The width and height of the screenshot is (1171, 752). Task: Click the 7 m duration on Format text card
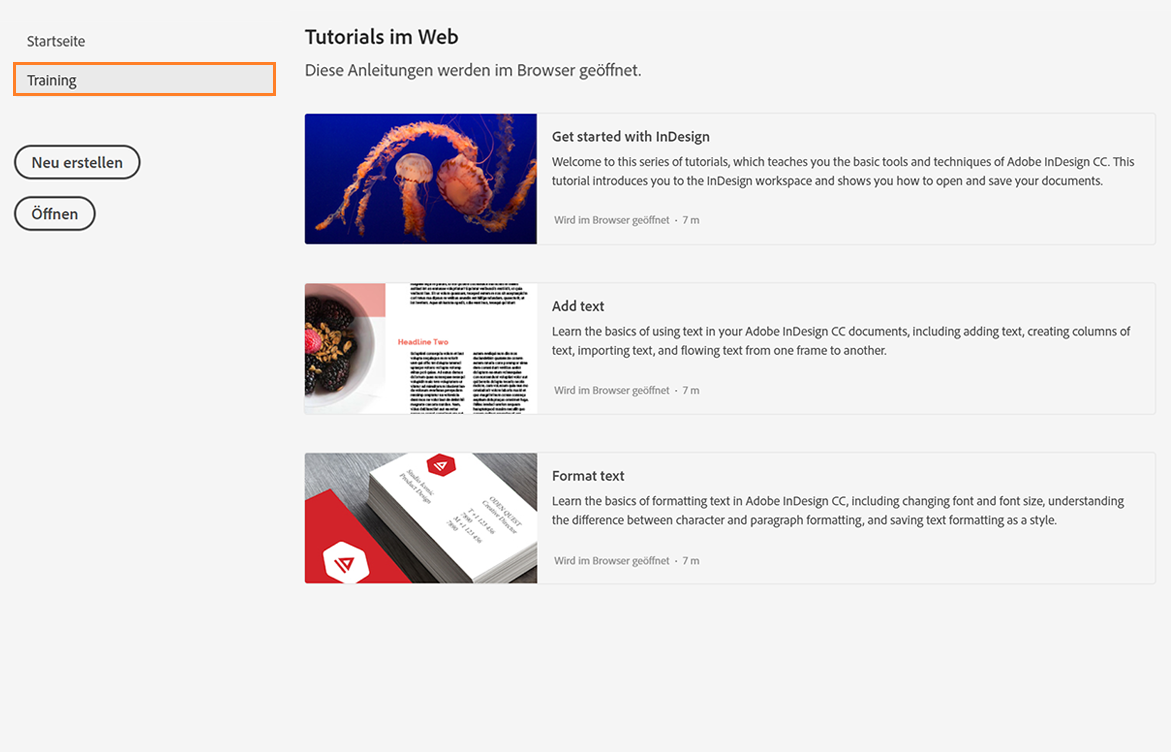point(691,561)
